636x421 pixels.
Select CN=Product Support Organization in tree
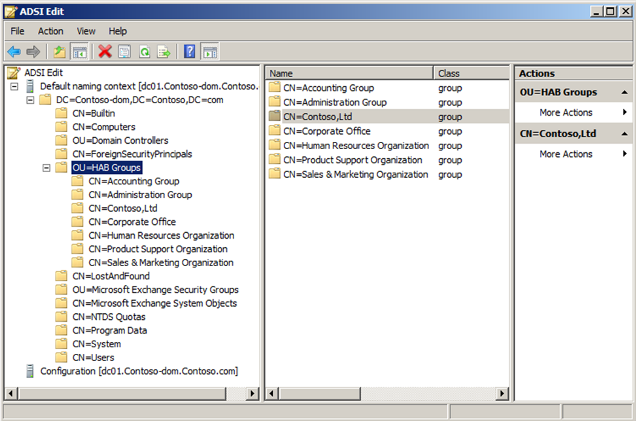158,249
